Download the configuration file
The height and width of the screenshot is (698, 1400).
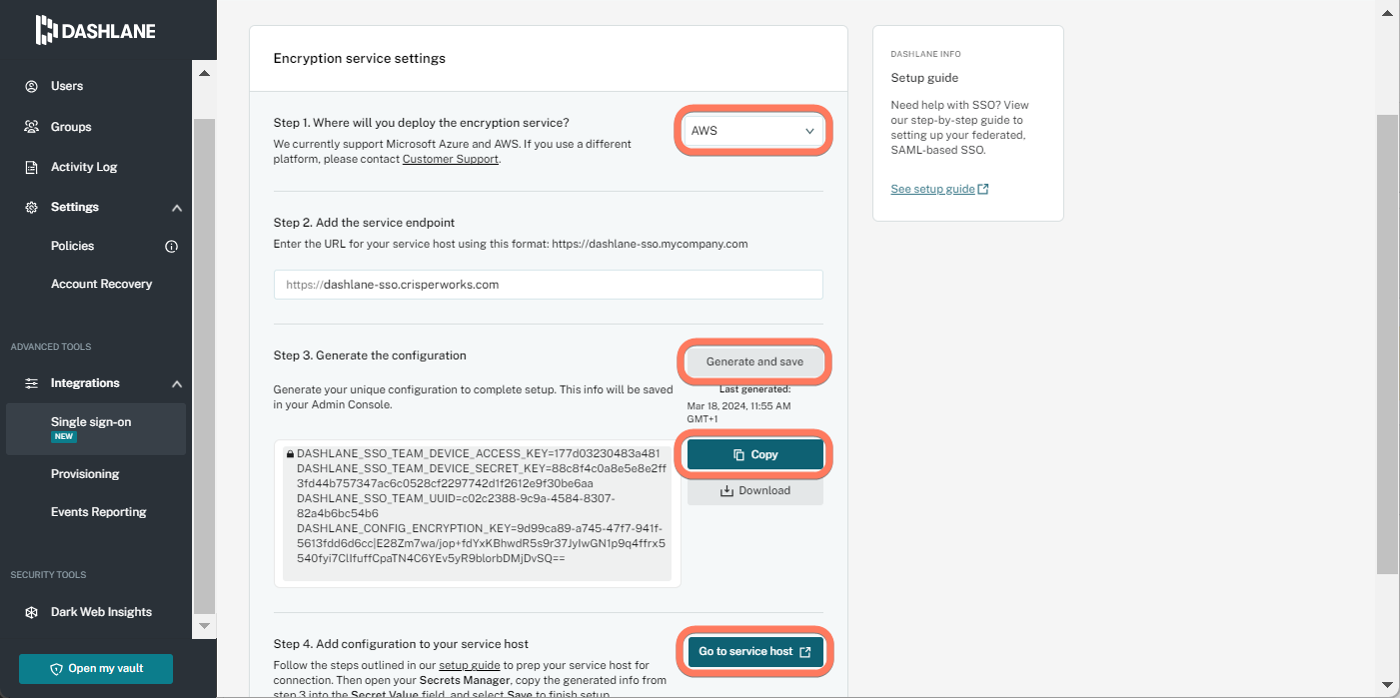coord(755,491)
